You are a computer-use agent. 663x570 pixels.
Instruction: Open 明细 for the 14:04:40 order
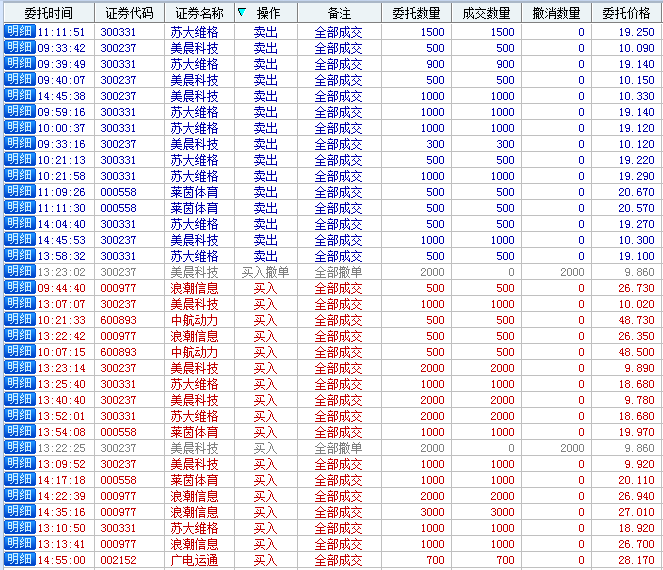tap(19, 224)
